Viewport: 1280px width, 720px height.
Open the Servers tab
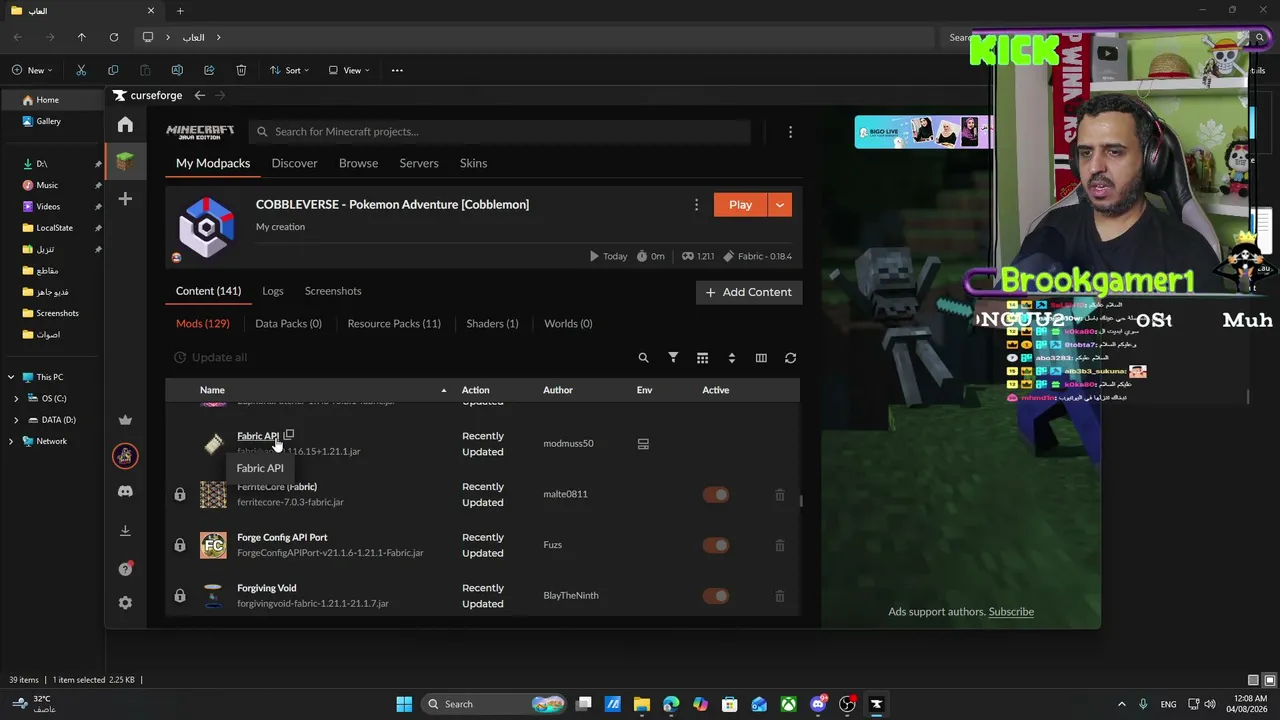click(419, 163)
